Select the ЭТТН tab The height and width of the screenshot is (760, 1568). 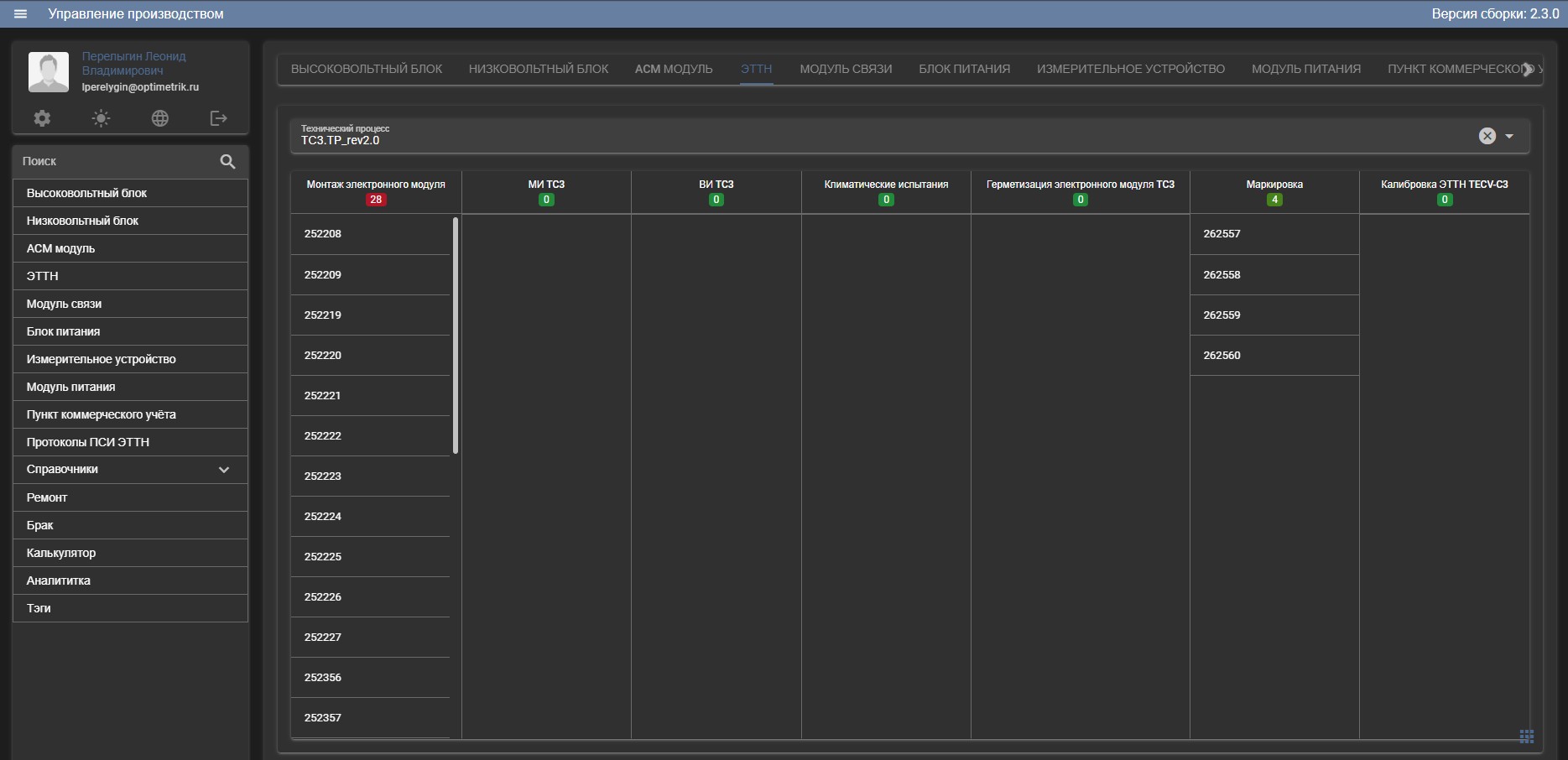click(x=756, y=69)
